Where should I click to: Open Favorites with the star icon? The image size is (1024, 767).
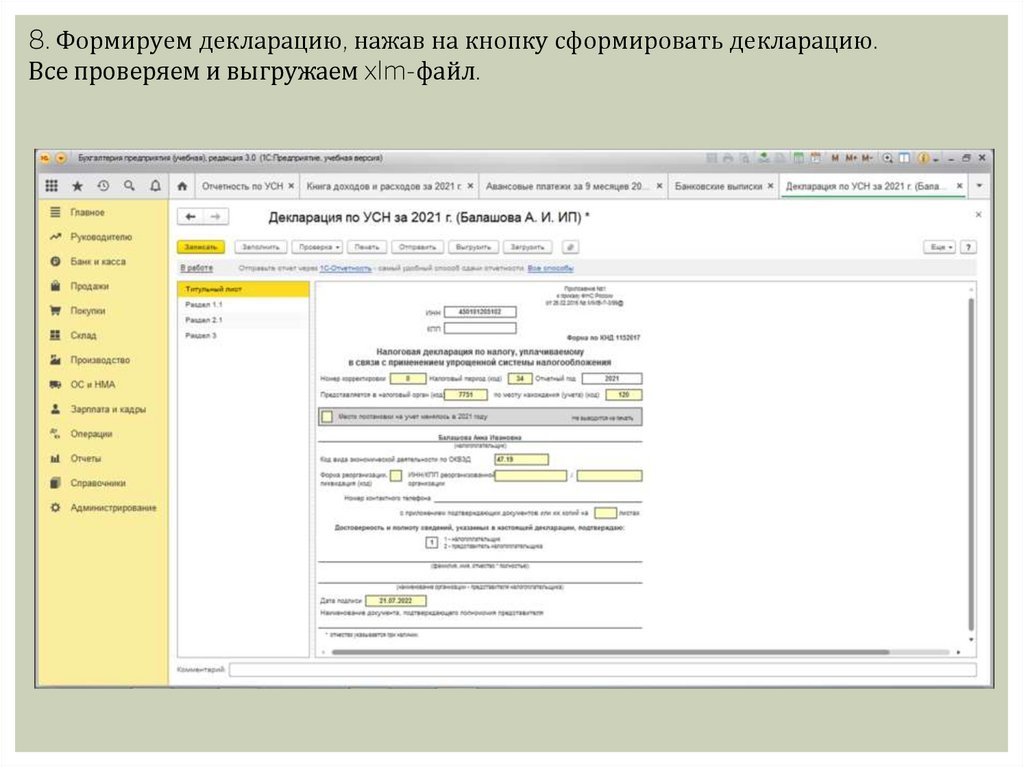77,186
